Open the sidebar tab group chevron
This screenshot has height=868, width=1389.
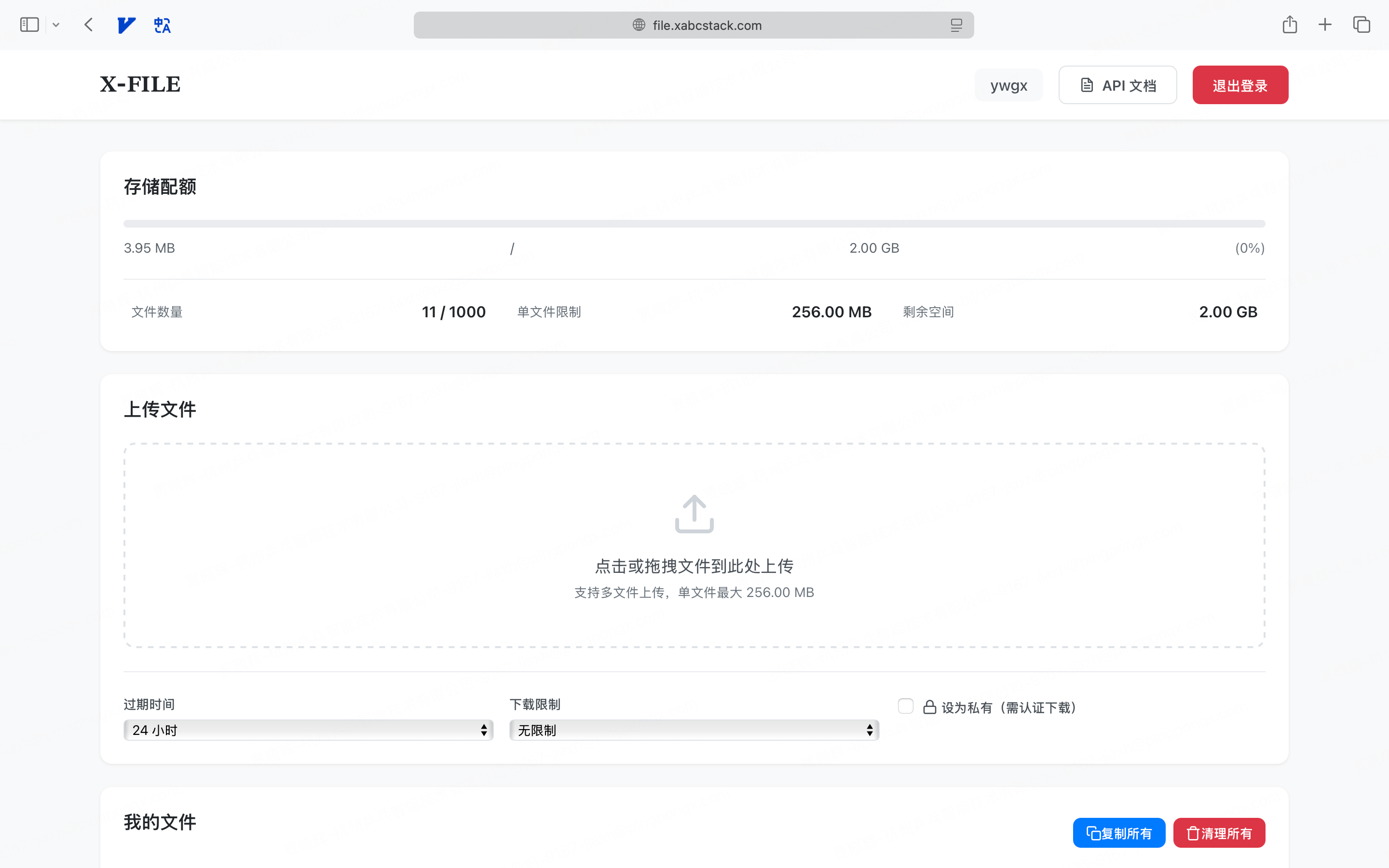coord(55,25)
